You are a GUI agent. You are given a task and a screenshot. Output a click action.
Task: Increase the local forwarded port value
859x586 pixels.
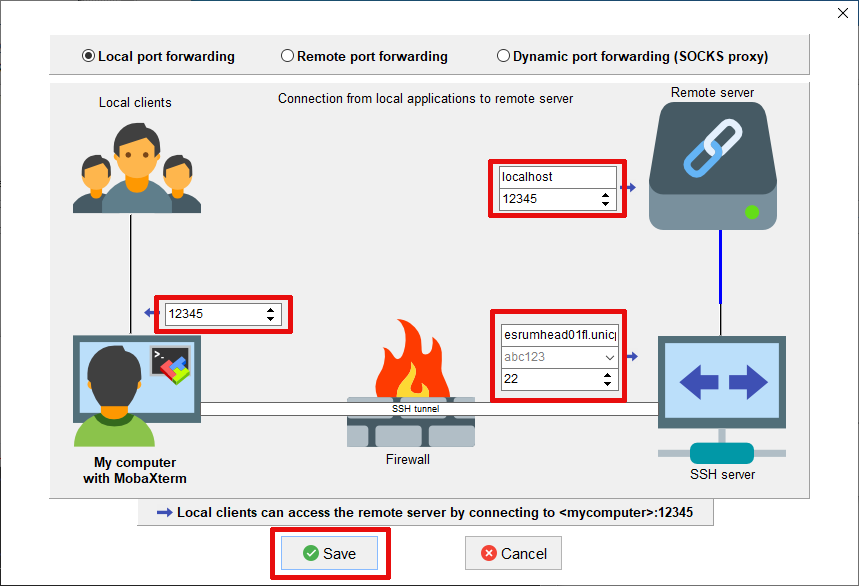pos(270,310)
